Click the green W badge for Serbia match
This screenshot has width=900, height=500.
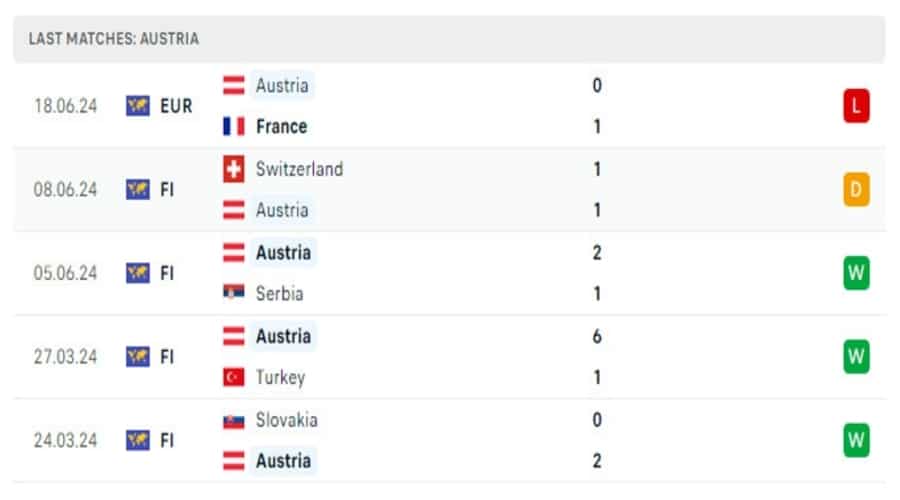856,272
